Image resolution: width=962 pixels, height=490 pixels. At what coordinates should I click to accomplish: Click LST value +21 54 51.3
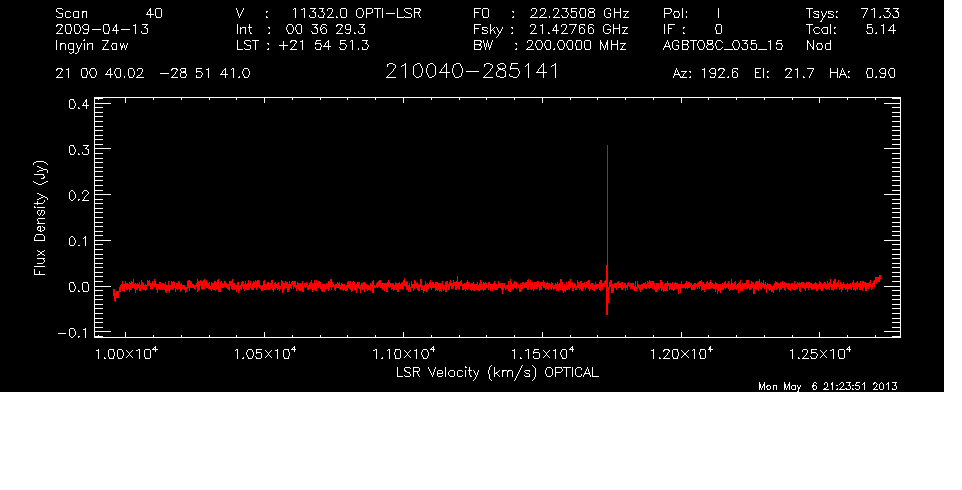(324, 45)
